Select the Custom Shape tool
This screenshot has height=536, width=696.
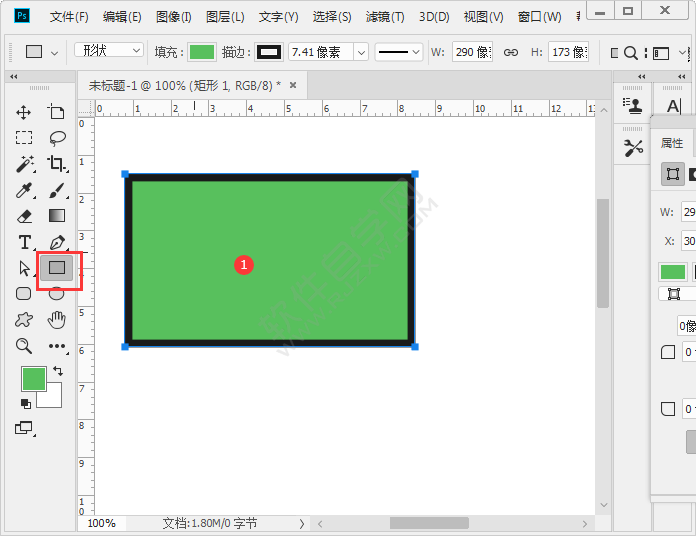coord(24,319)
